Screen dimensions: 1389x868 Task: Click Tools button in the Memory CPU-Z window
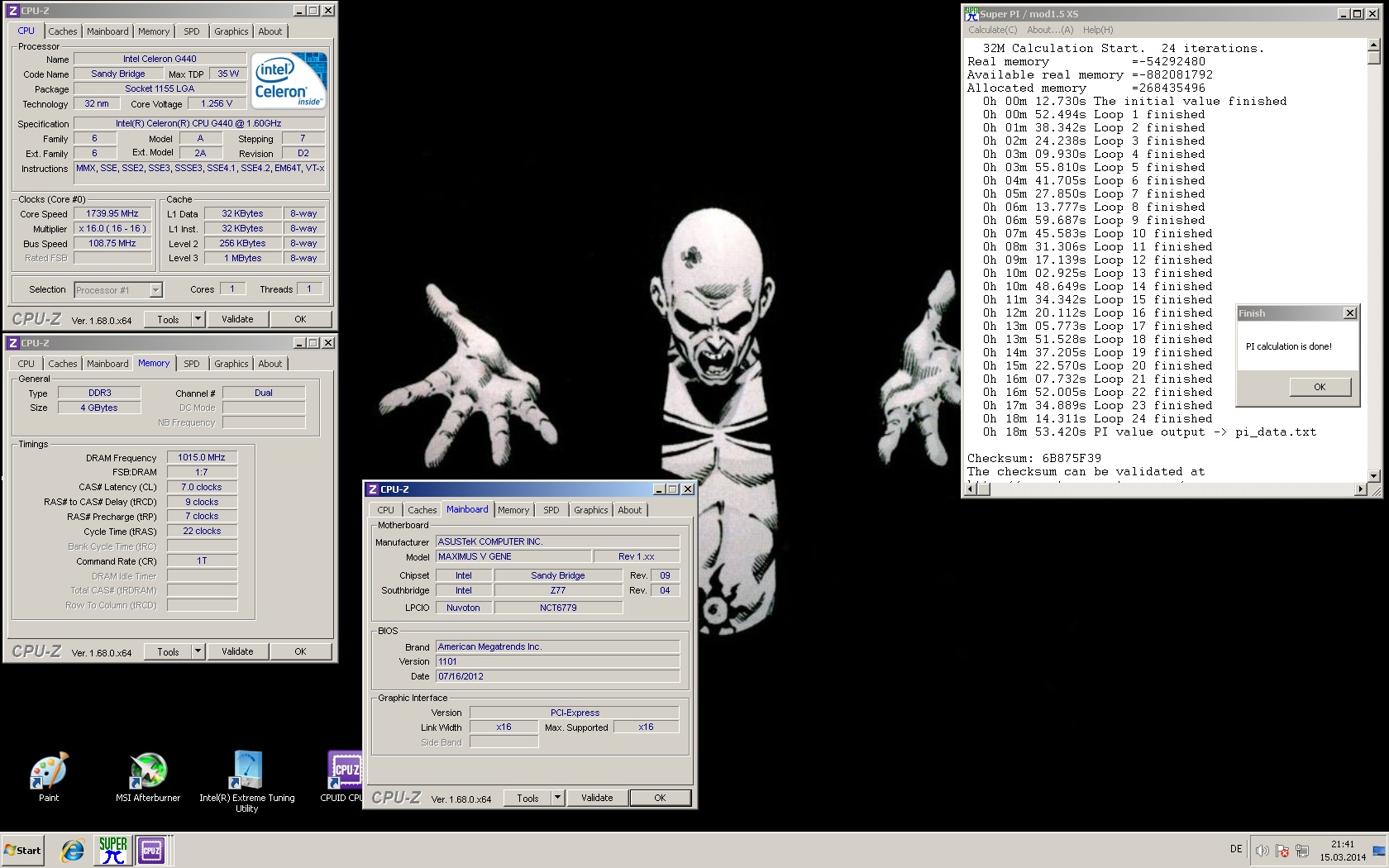click(168, 651)
